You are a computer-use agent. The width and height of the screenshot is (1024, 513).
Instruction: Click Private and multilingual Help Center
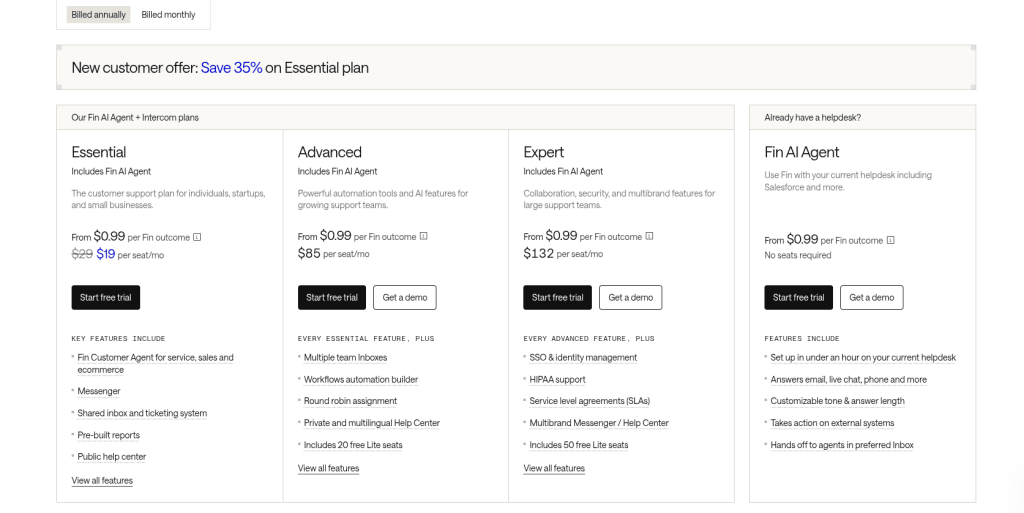pyautogui.click(x=372, y=423)
